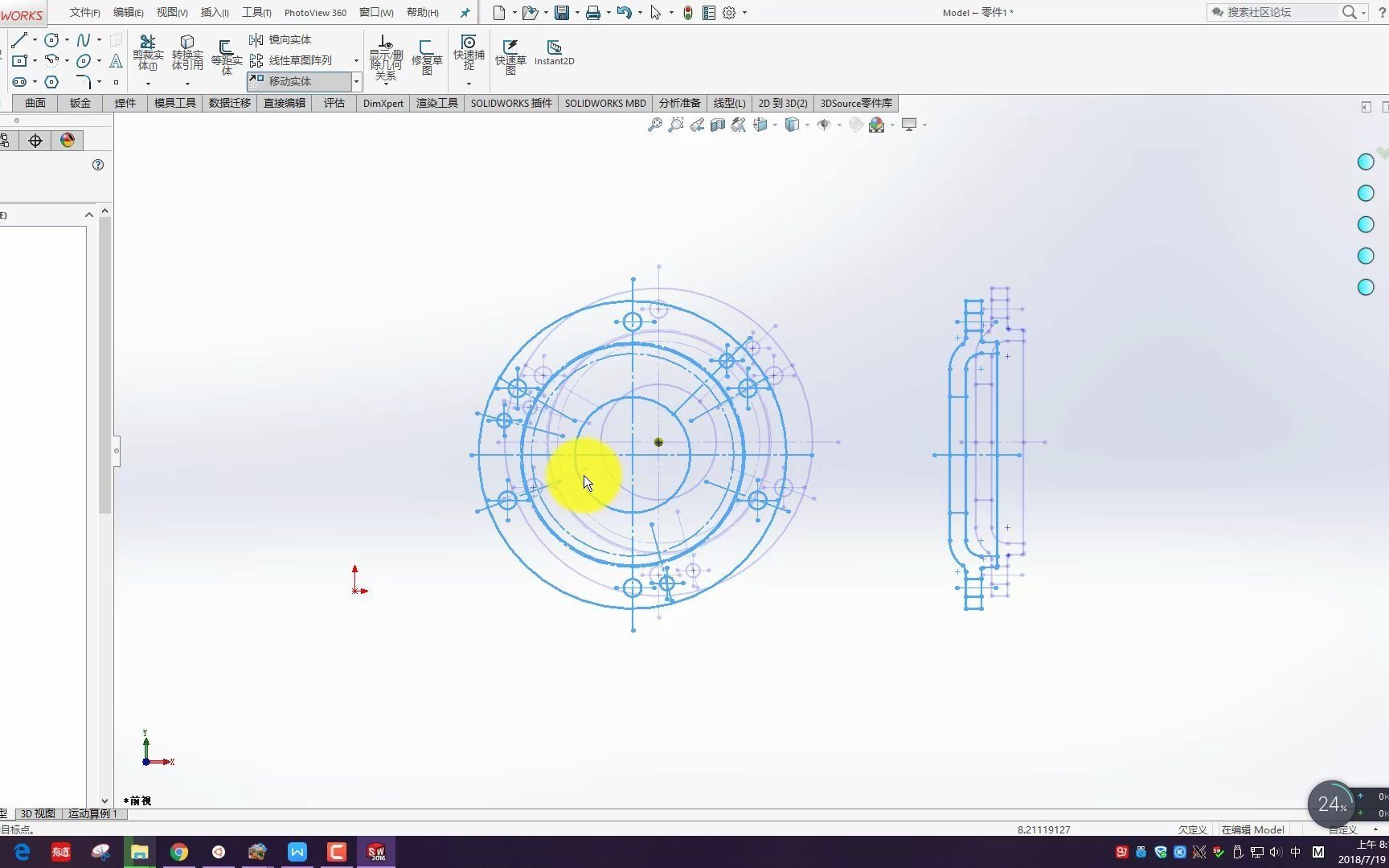Image resolution: width=1389 pixels, height=868 pixels.
Task: Click the Rebuild traffic light icon
Action: coord(688,13)
